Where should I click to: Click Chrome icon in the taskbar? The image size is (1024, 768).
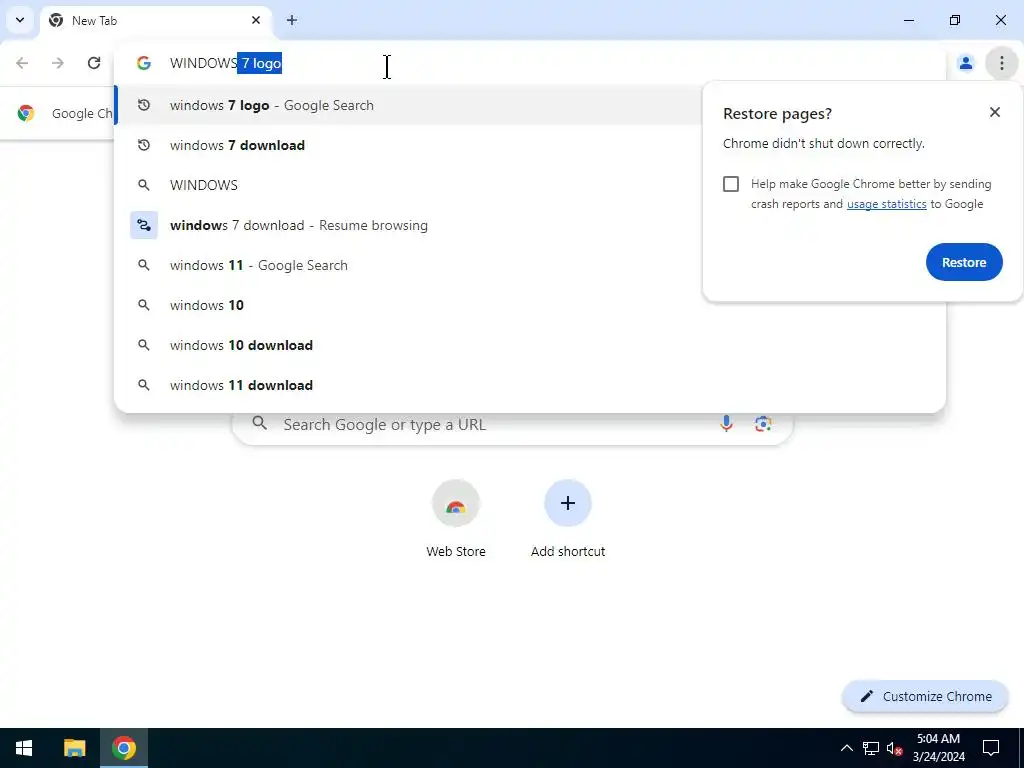click(x=123, y=748)
